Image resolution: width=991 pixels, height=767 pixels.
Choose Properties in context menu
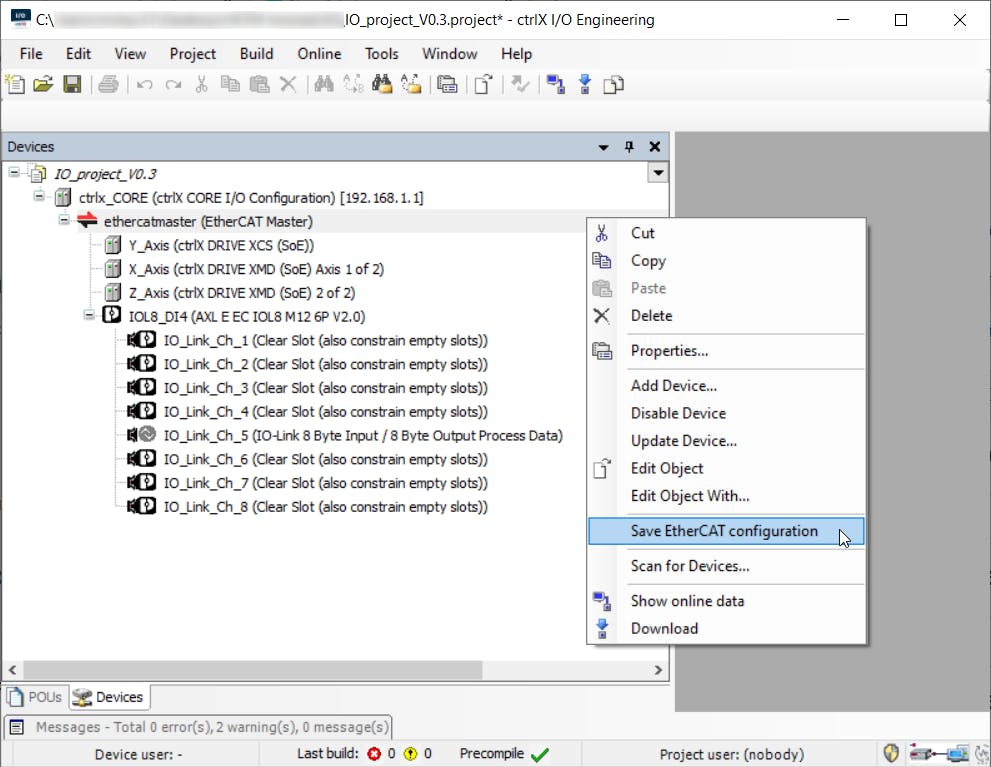[x=726, y=351]
